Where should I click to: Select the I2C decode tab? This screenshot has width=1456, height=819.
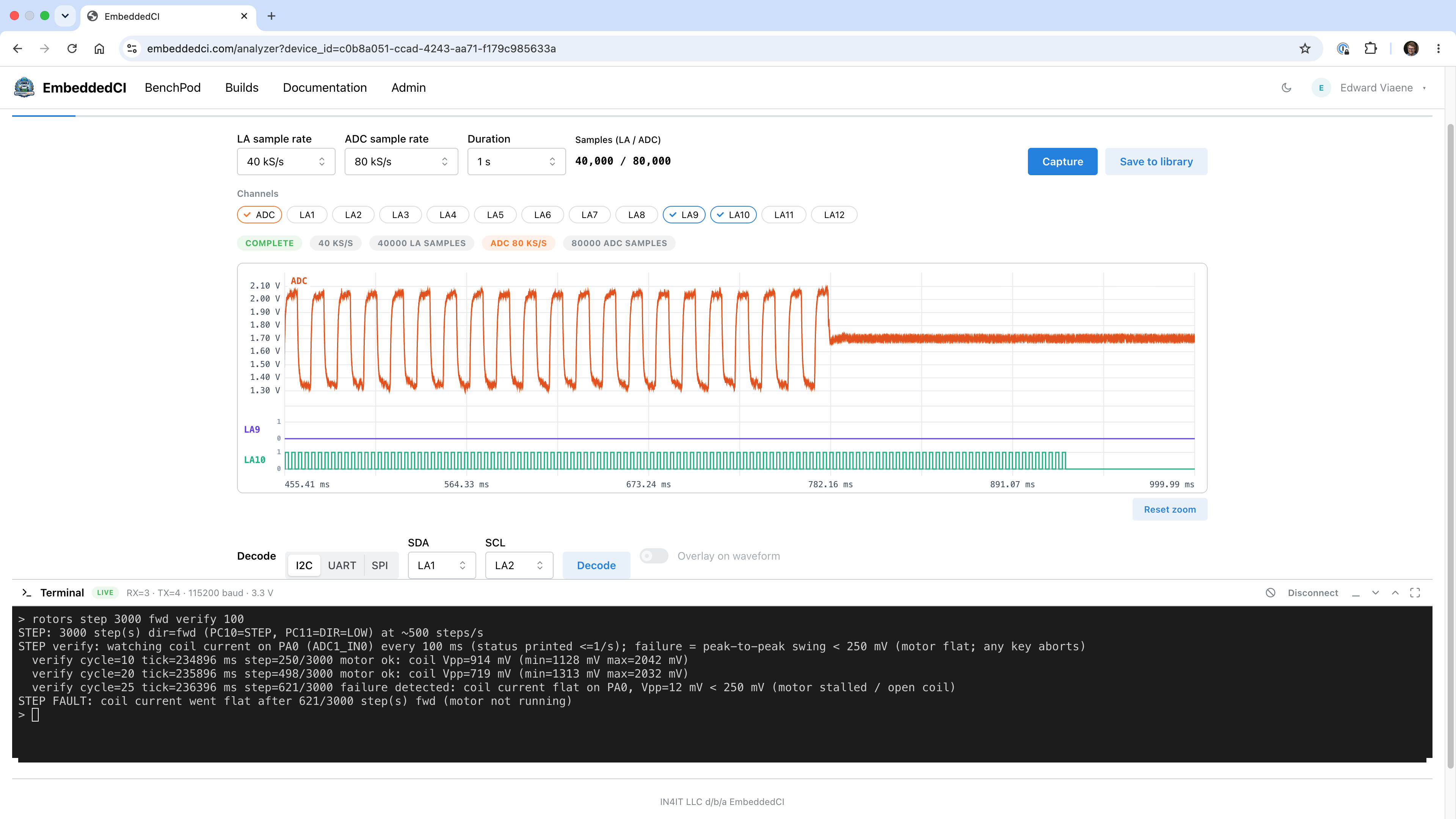(304, 565)
